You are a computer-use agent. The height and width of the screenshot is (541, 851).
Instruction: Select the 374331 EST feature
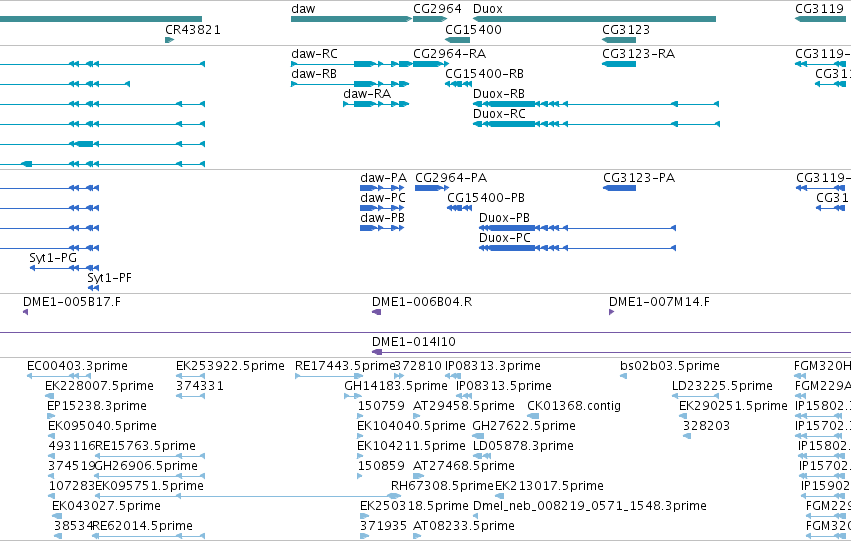(x=190, y=396)
